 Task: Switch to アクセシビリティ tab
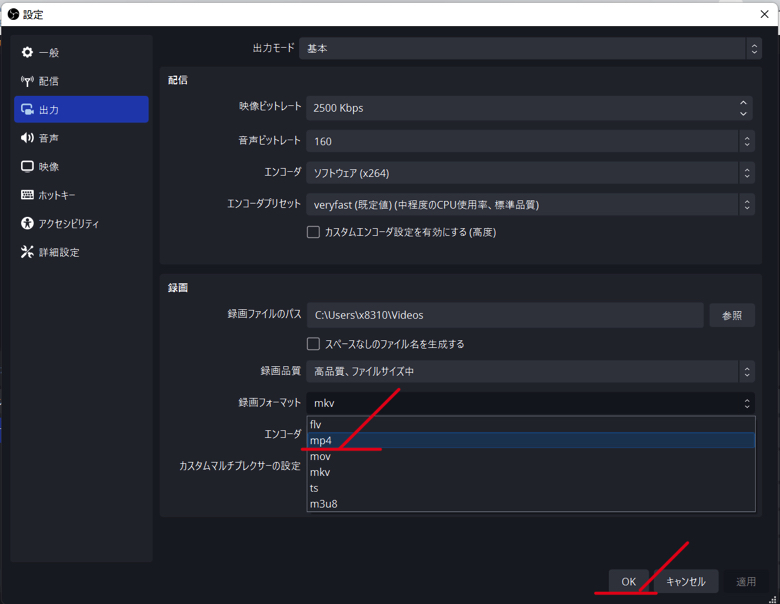pos(82,223)
